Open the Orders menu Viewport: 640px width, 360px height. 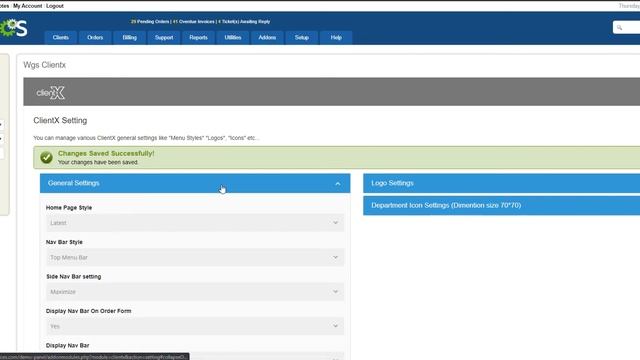(x=95, y=38)
